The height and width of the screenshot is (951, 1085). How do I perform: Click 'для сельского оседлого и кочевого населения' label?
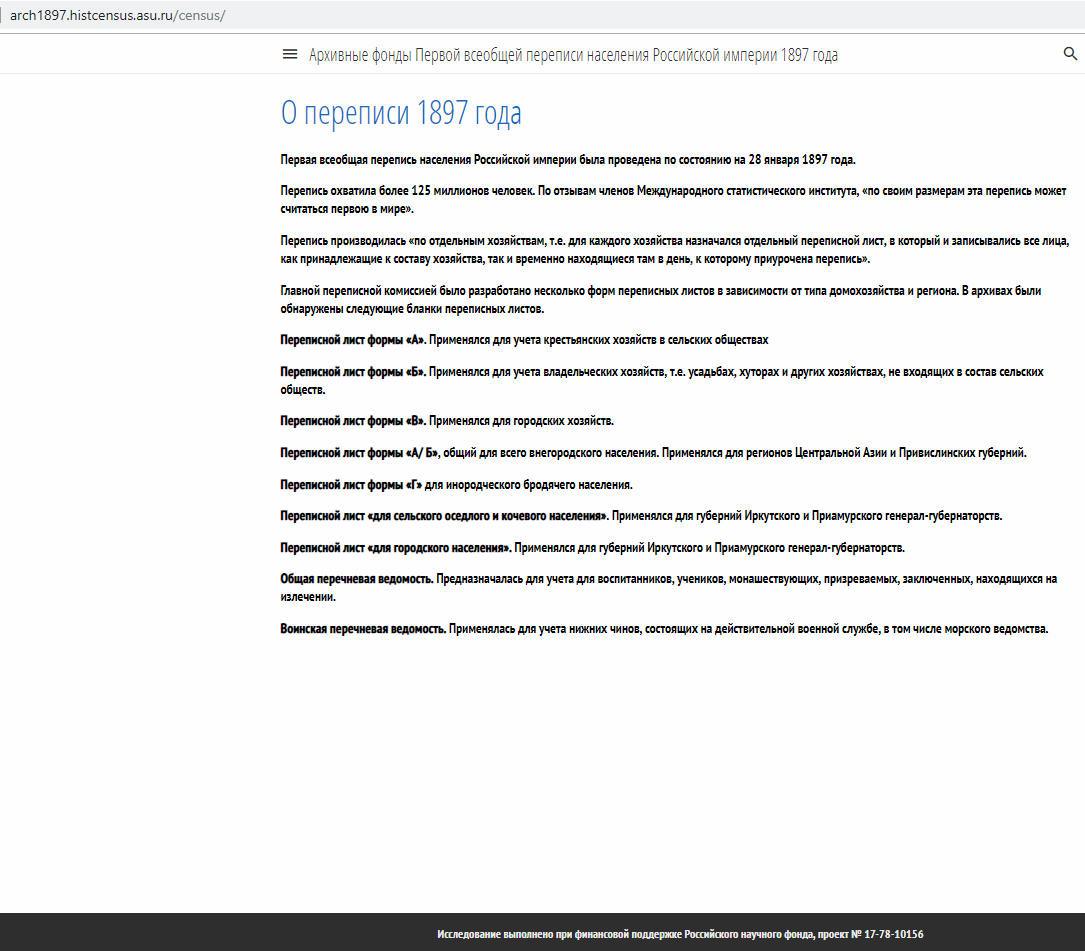(488, 517)
